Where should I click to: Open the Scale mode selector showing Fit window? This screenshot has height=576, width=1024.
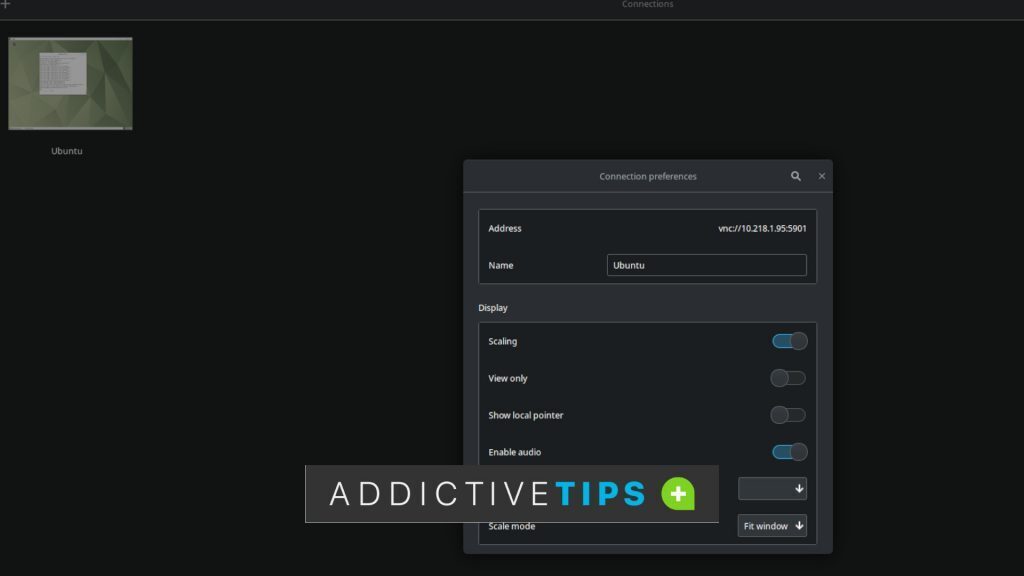pos(771,525)
